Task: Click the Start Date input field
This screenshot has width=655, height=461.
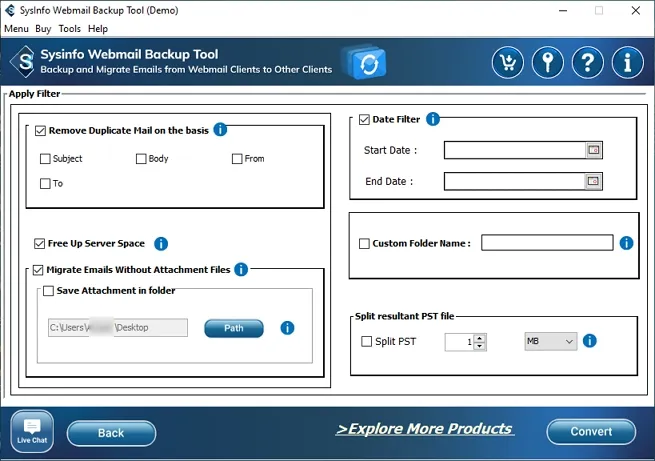Action: click(x=515, y=150)
